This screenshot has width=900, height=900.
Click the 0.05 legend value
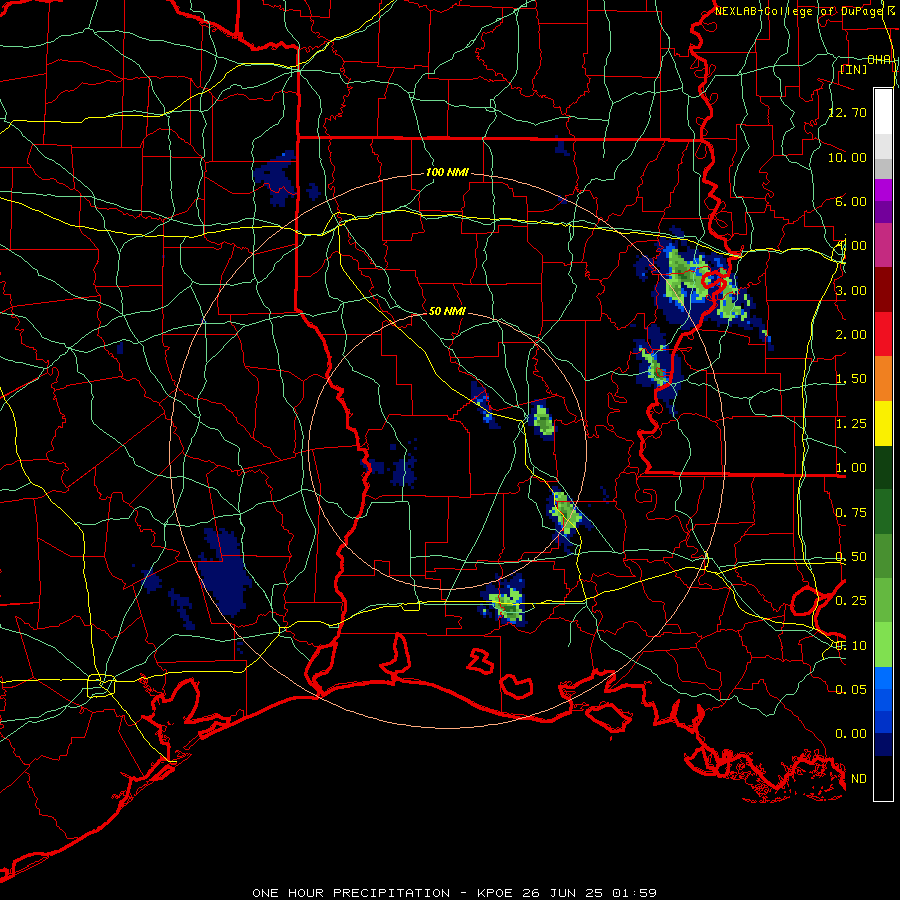tap(851, 689)
